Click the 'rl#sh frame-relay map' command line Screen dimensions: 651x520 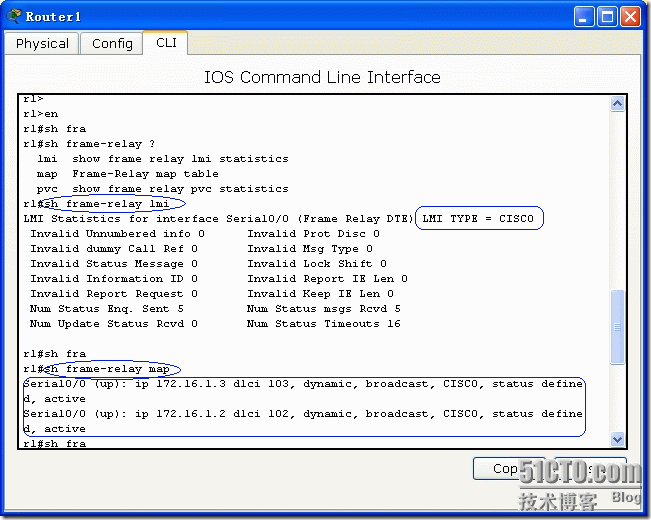[96, 369]
